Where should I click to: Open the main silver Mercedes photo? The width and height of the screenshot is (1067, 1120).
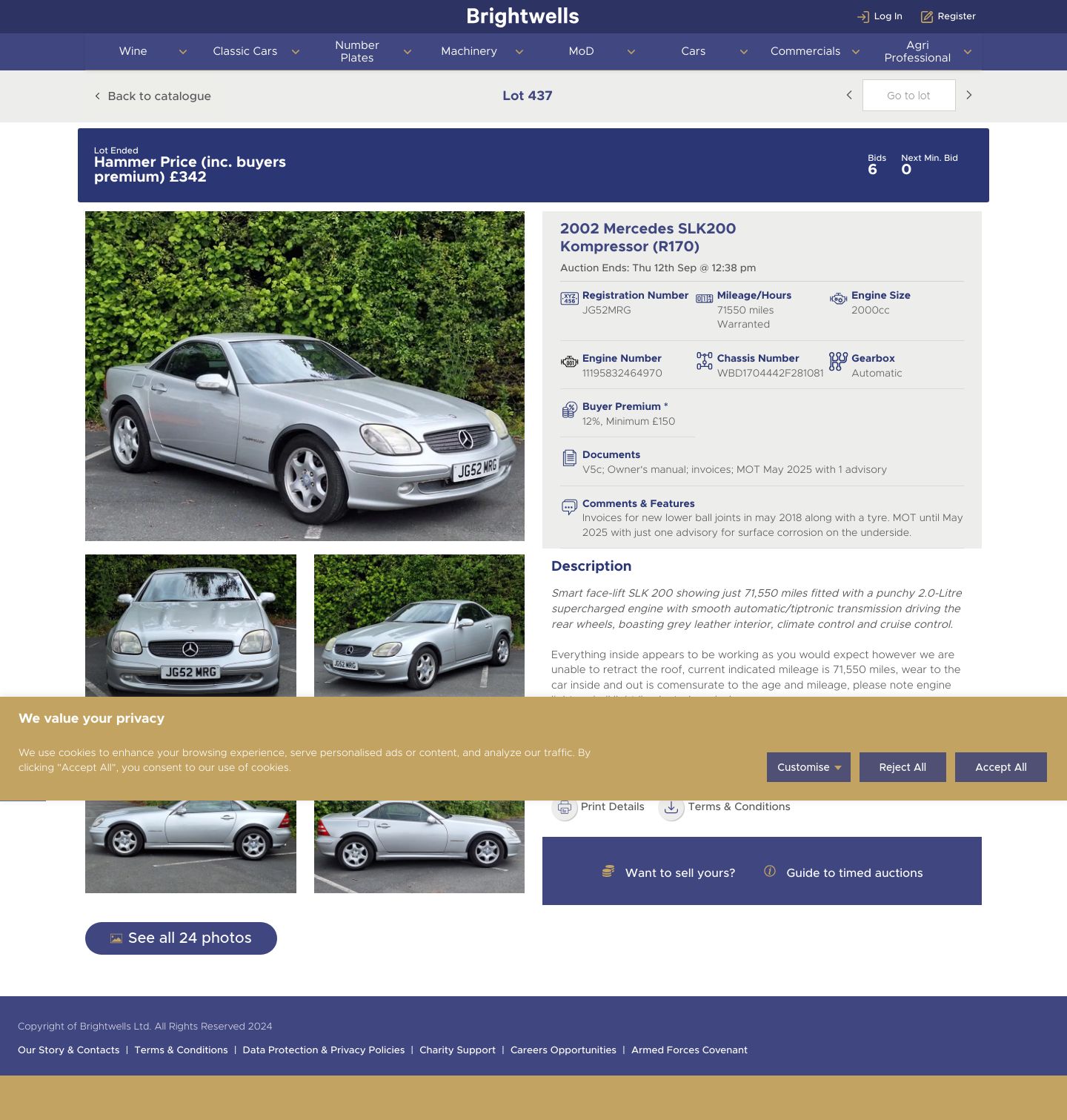coord(305,376)
